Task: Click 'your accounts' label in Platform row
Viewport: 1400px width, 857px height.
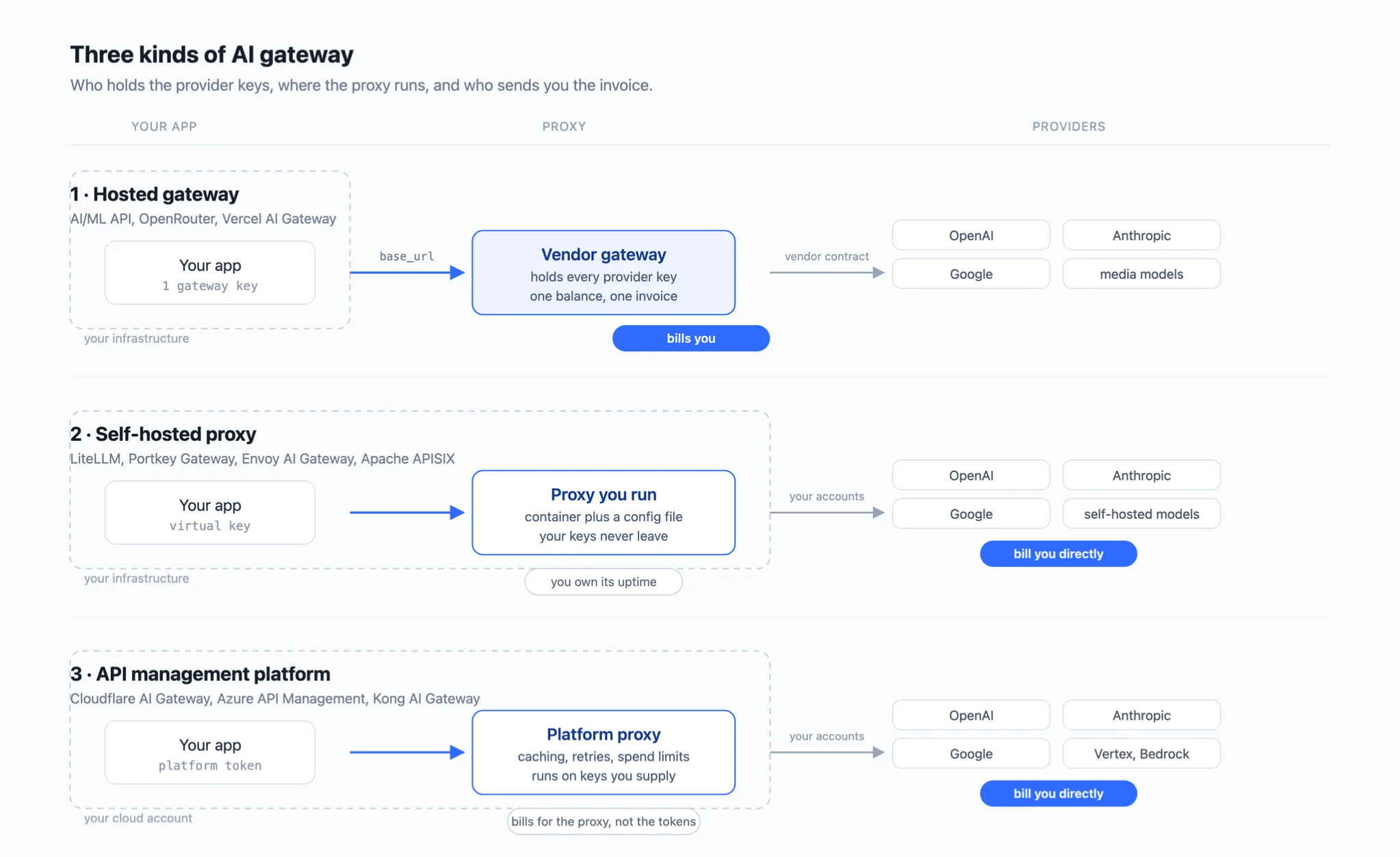Action: pos(827,736)
